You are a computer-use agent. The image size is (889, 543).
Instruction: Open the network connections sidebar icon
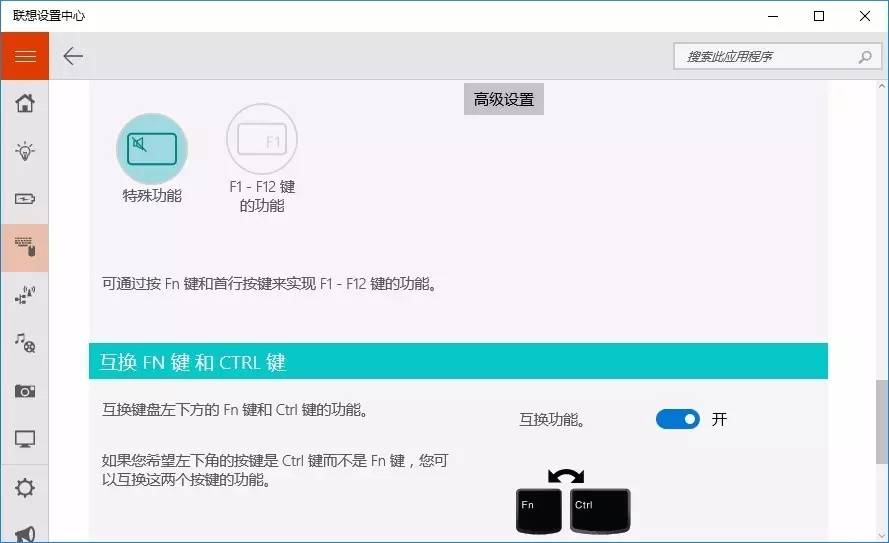tap(24, 295)
